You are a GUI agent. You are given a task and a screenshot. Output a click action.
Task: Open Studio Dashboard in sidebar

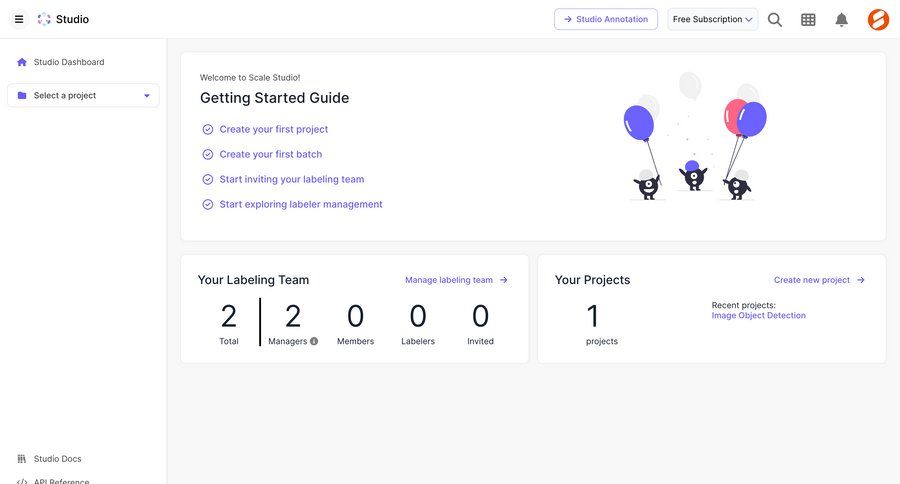[x=69, y=62]
